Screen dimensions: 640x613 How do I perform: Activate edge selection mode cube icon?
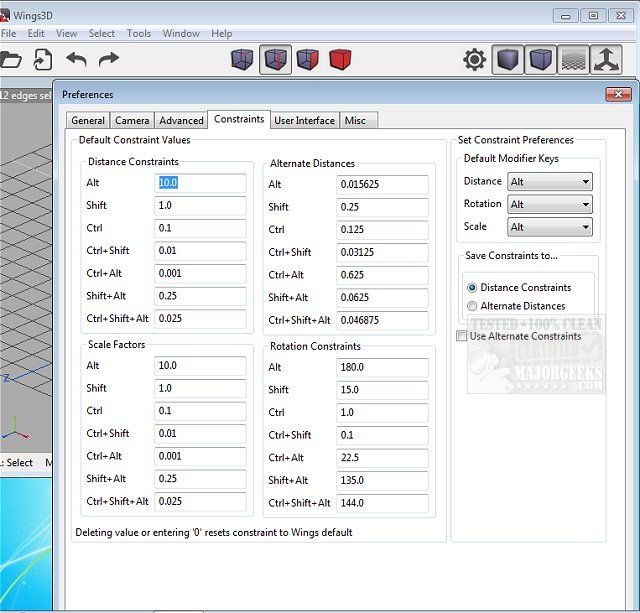[275, 60]
